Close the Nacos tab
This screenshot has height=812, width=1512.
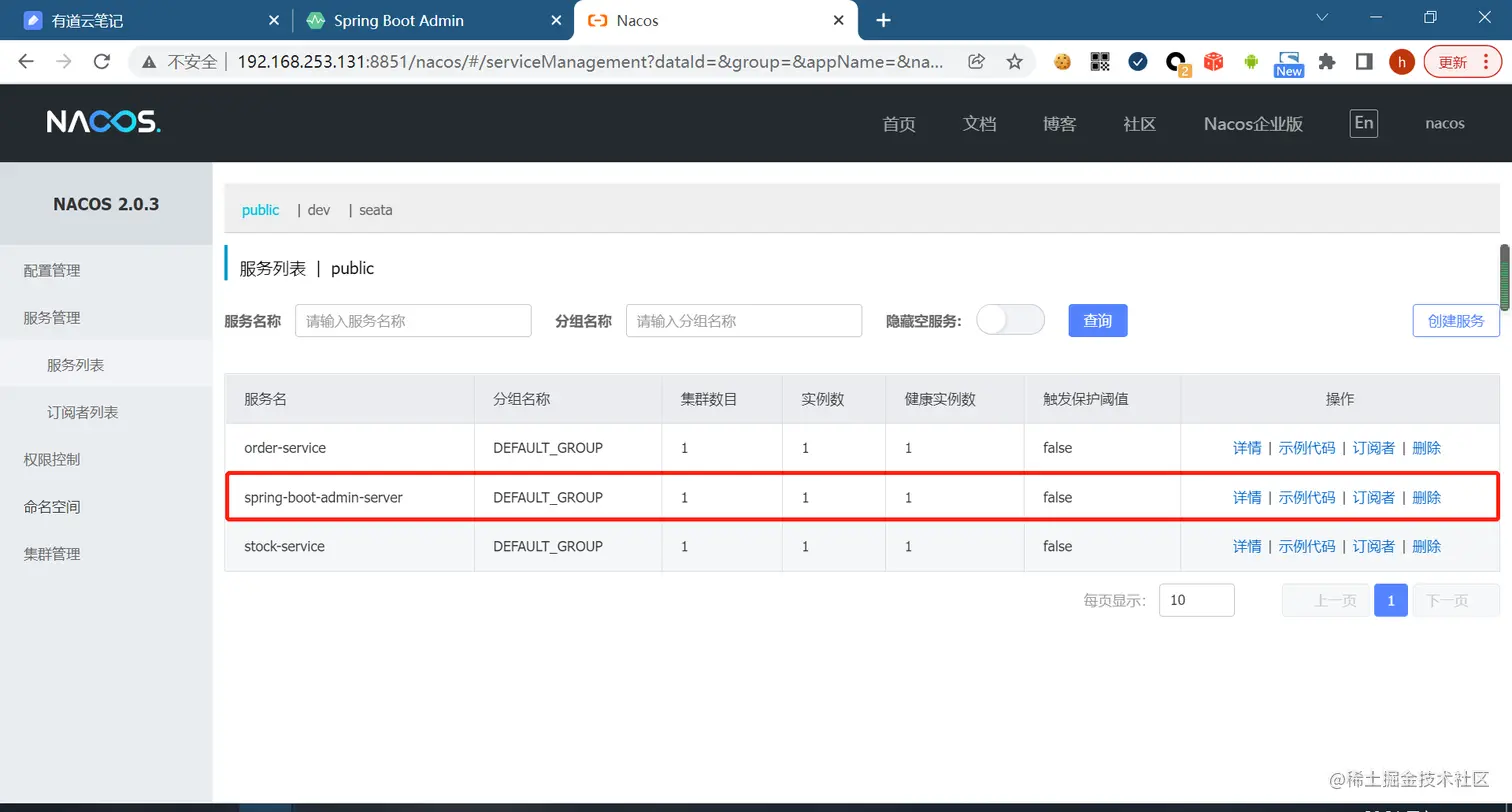[x=840, y=20]
